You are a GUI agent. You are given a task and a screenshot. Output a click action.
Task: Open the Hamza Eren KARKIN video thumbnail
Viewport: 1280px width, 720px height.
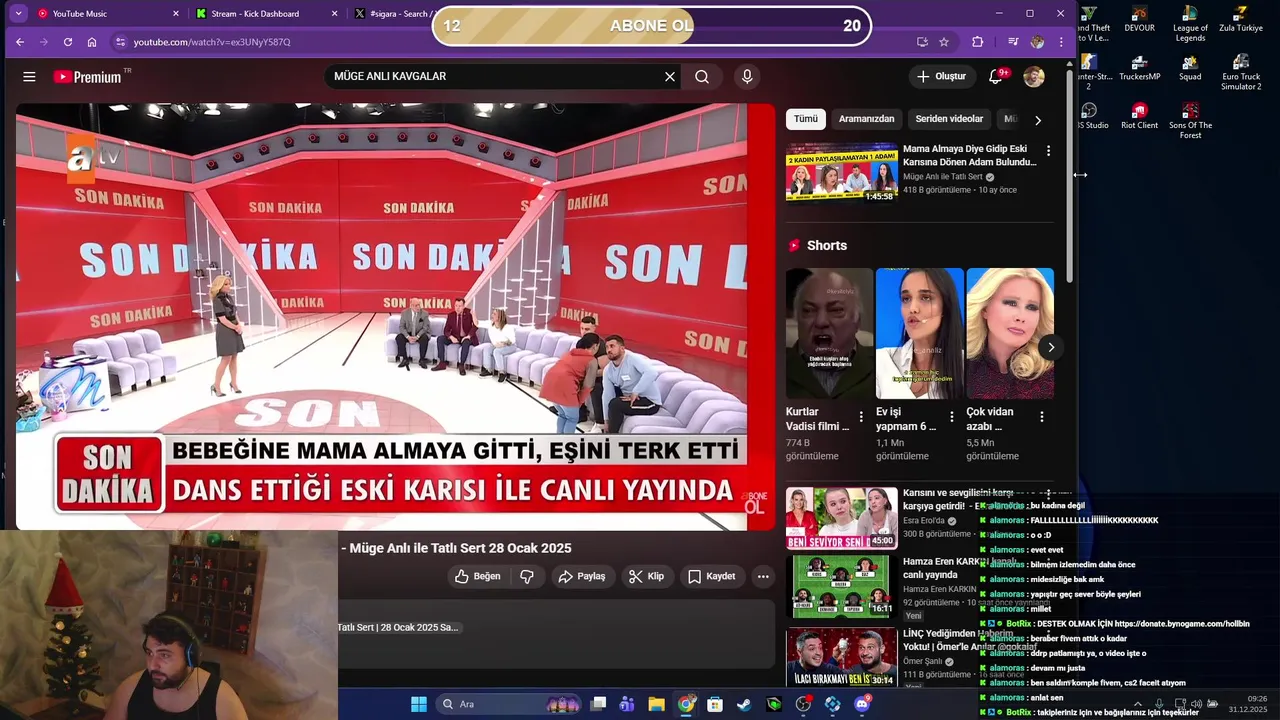(841, 585)
